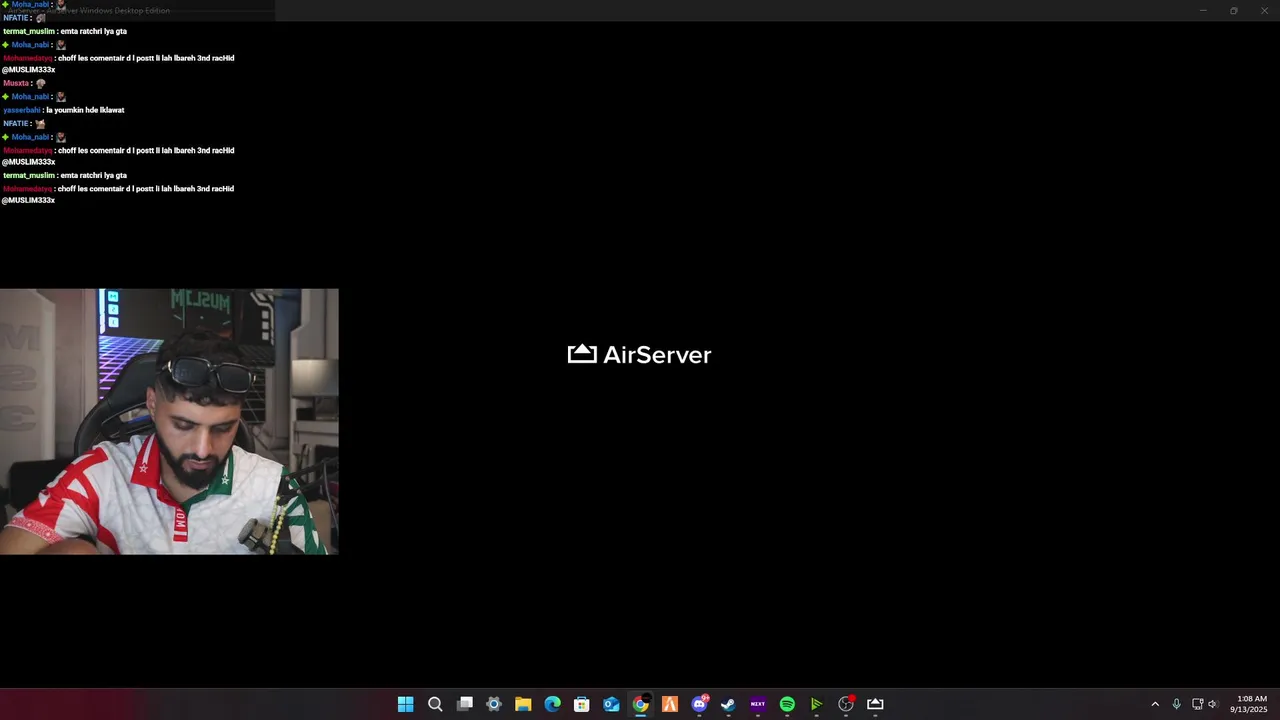
Task: Click chat message 'la youmkin hde lklawat'
Action: click(85, 110)
